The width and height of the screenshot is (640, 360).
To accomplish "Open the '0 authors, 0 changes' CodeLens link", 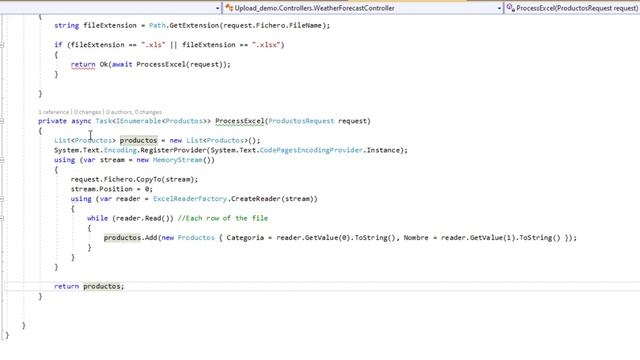I will click(x=134, y=112).
